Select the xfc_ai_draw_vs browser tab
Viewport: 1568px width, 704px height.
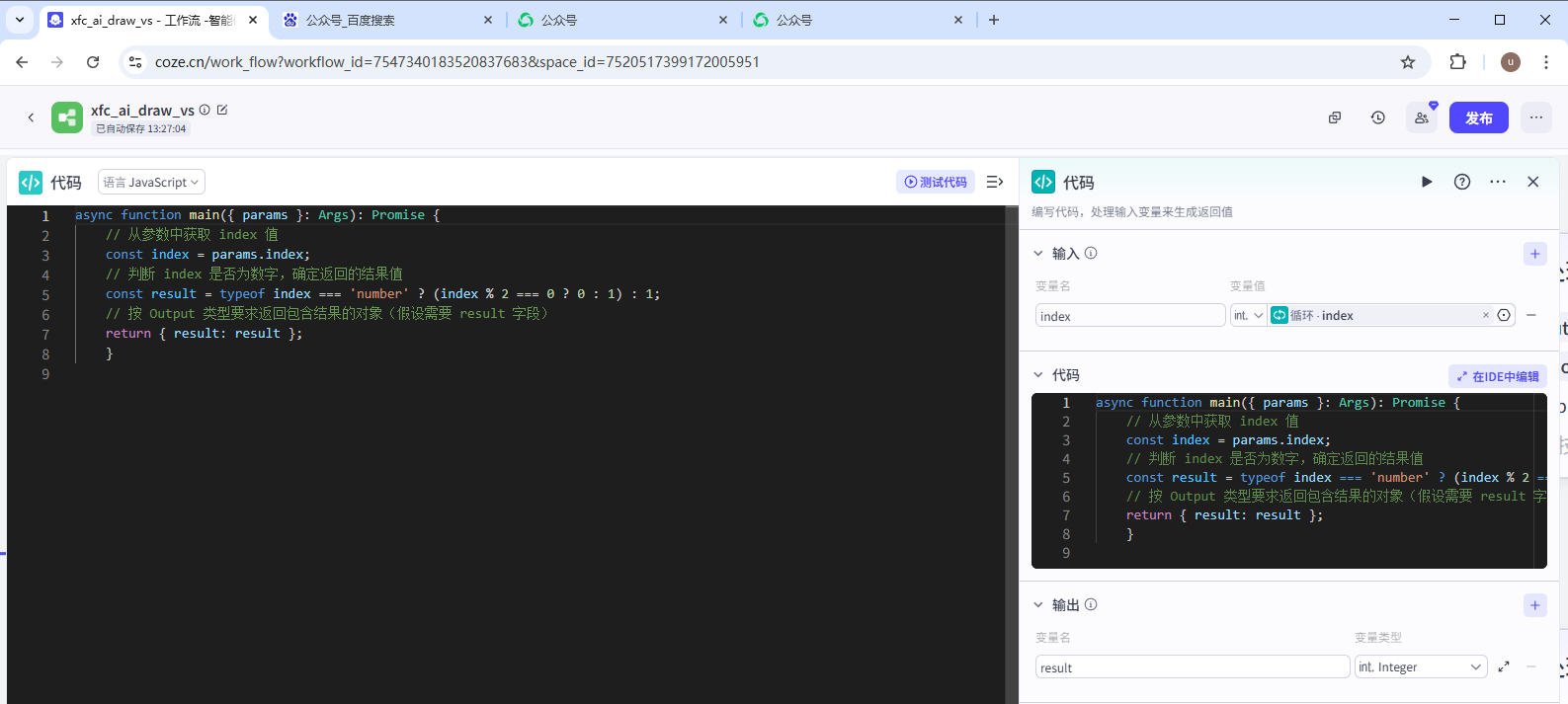153,20
